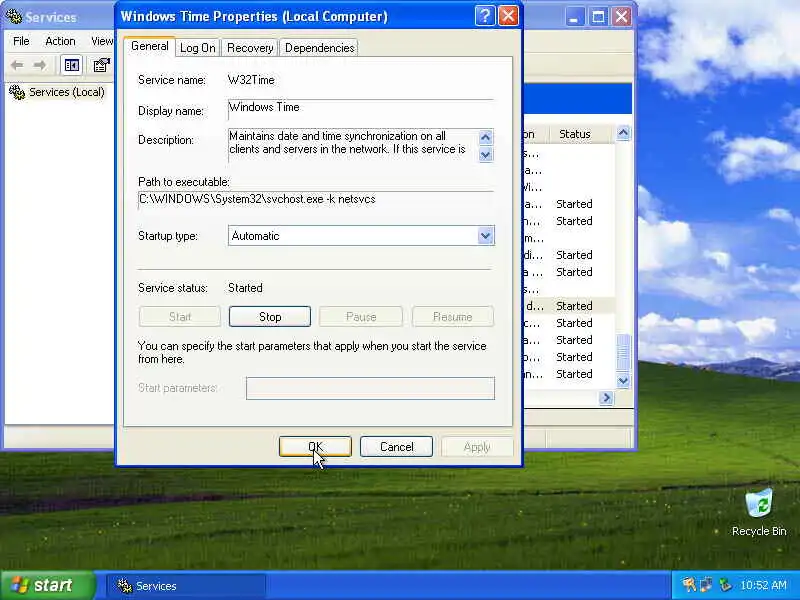Click inside the Display name field
This screenshot has height=600, width=800.
361,109
